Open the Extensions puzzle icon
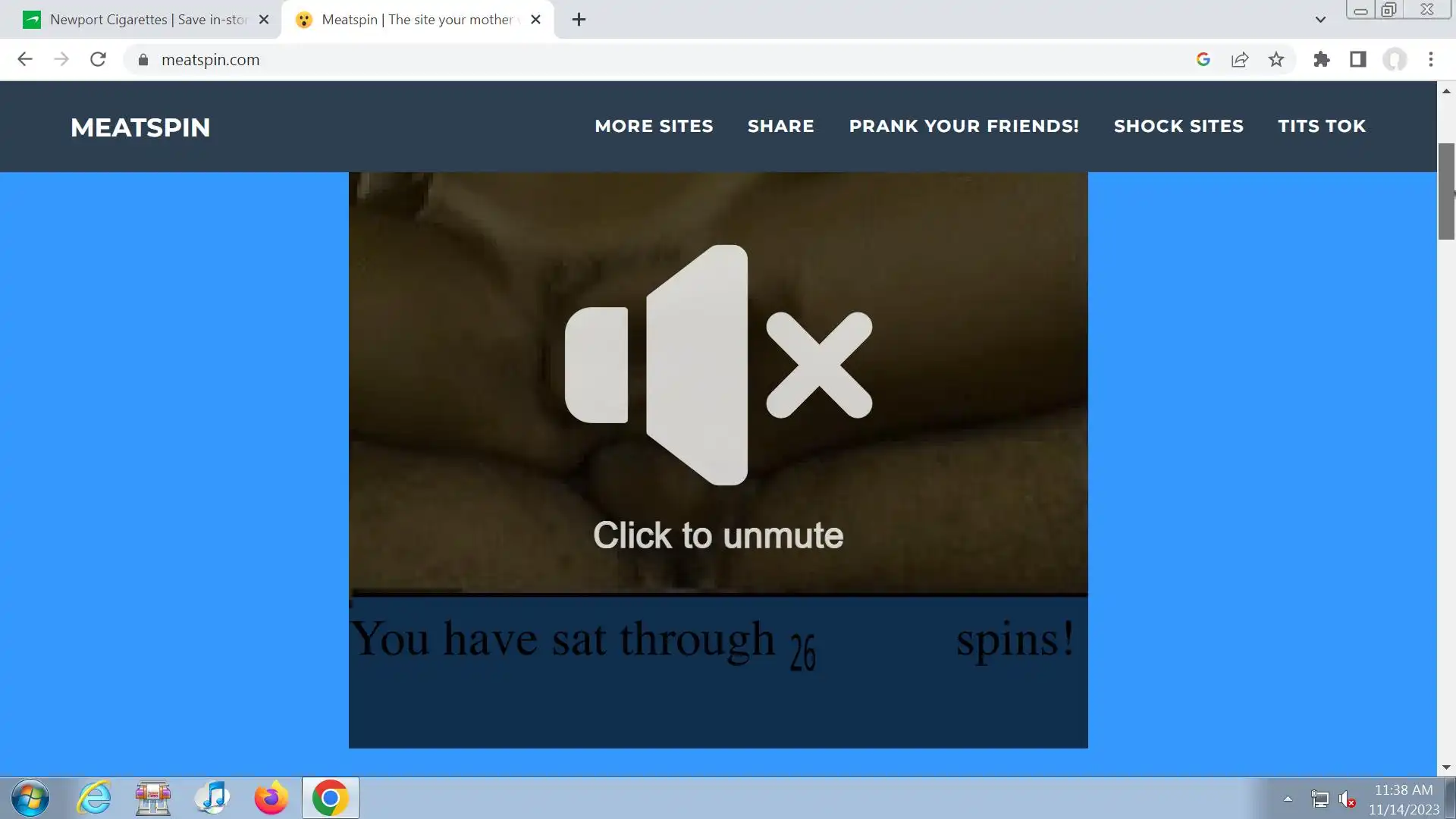 click(1321, 59)
